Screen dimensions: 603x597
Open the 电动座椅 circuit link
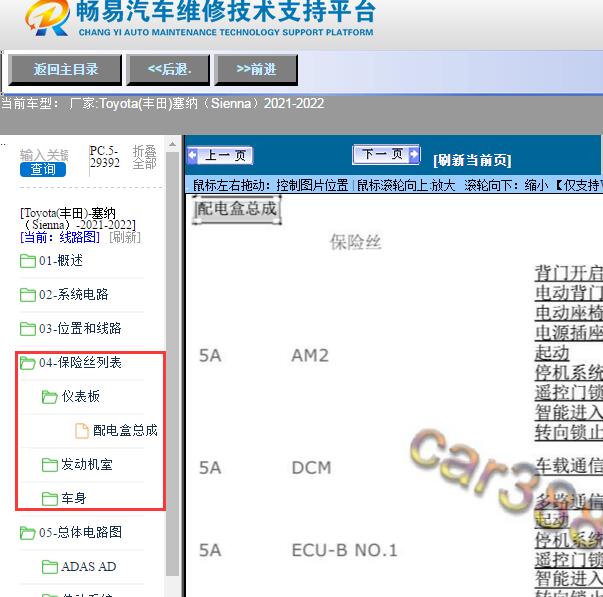point(569,313)
